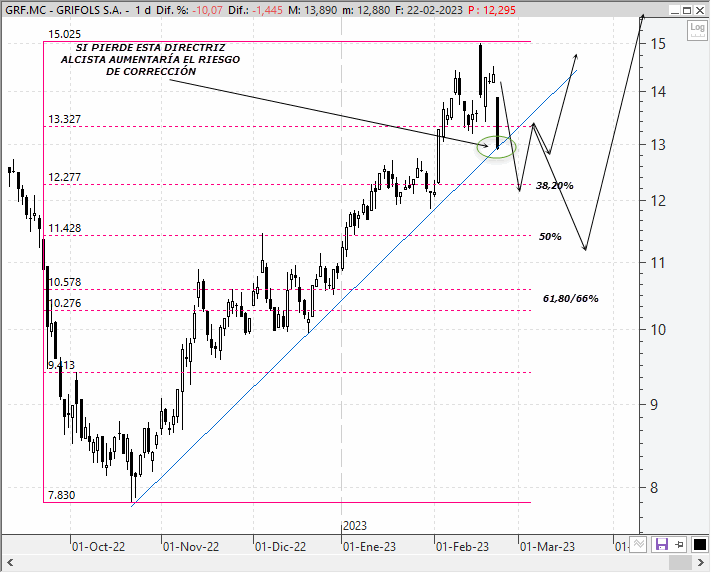This screenshot has width=711, height=573.
Task: Click the 11.428 level label
Action: (x=64, y=228)
